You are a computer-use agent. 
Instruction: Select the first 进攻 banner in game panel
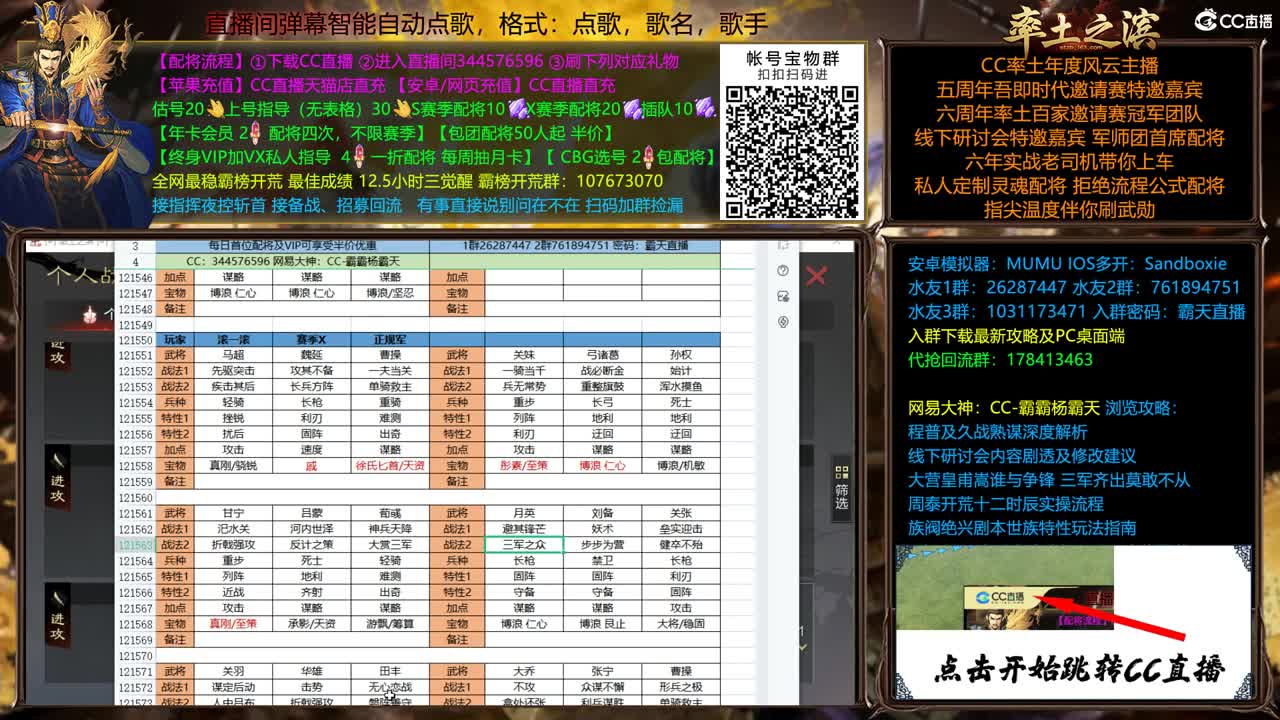[58, 358]
